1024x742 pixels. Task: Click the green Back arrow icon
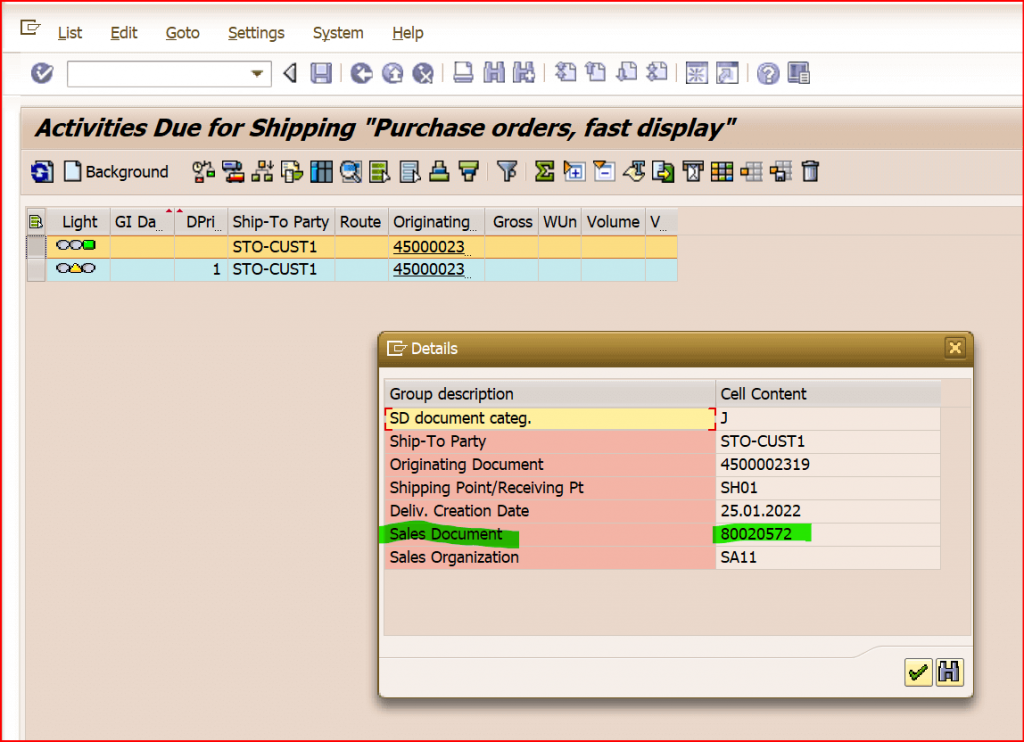pos(361,73)
